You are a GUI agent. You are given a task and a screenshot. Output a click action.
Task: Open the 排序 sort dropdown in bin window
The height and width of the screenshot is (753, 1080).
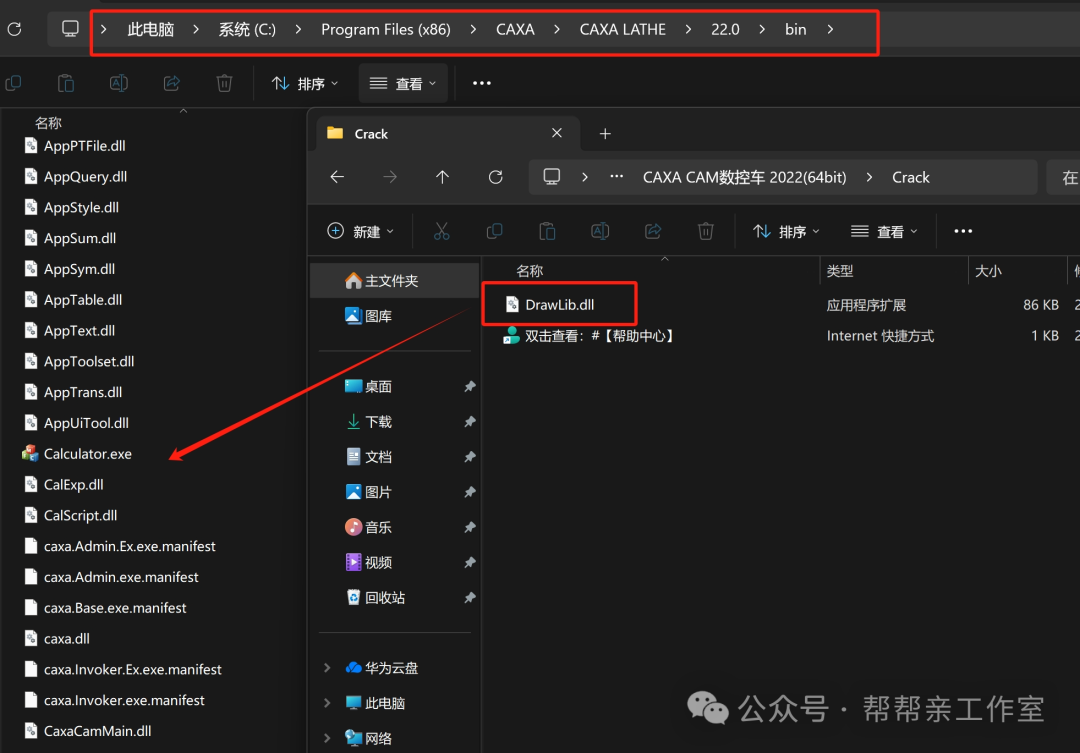[x=305, y=83]
